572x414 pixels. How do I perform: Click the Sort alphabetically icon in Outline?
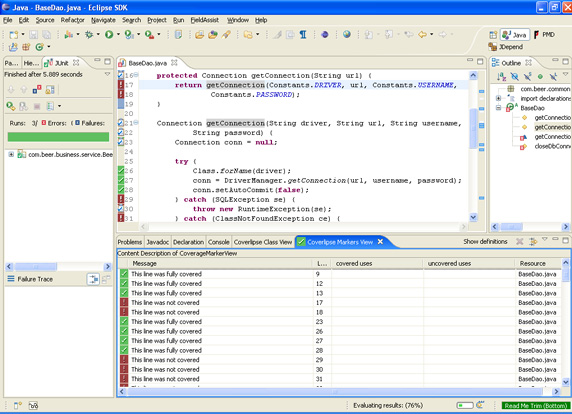(x=502, y=76)
